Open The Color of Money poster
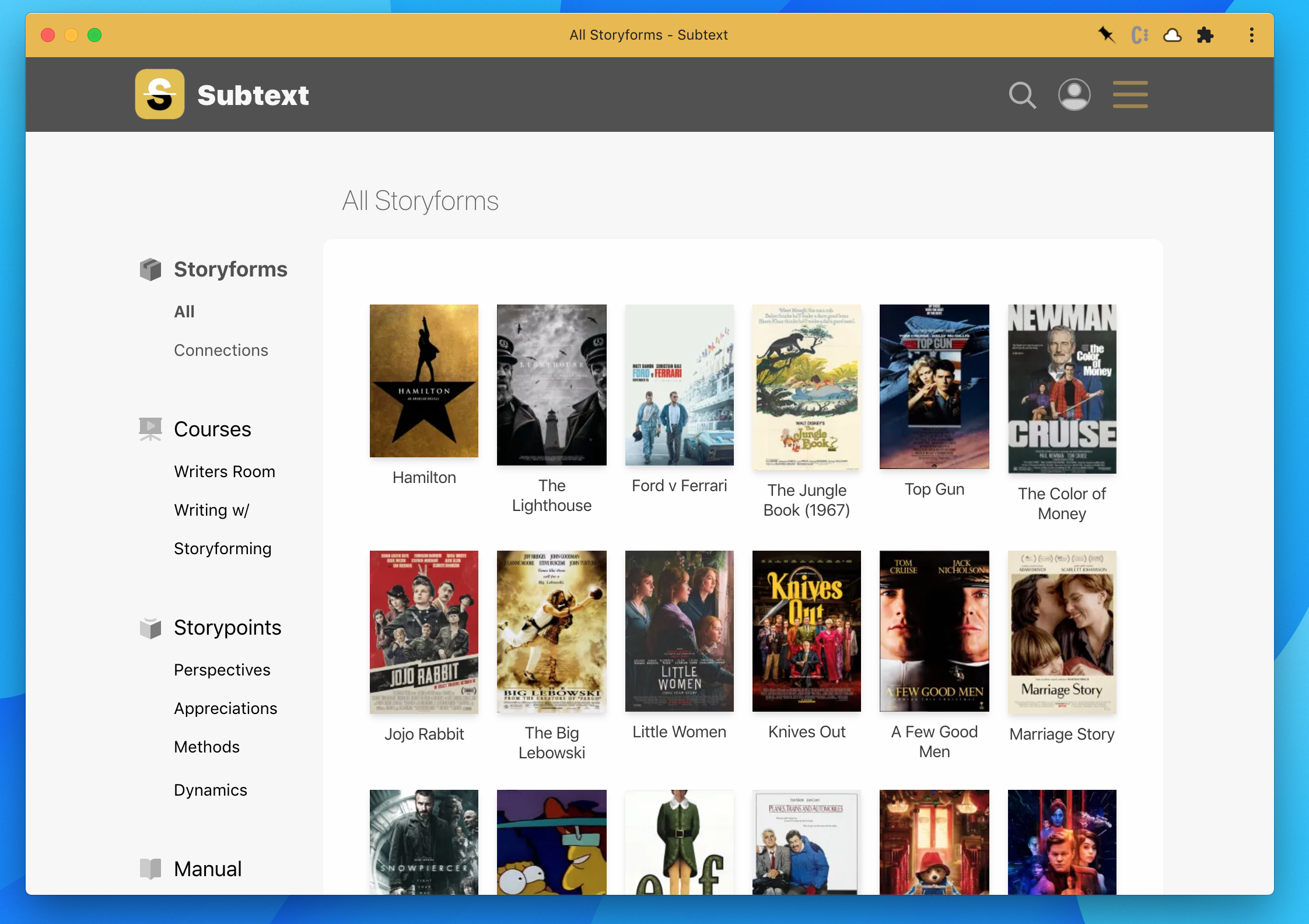 coord(1062,389)
